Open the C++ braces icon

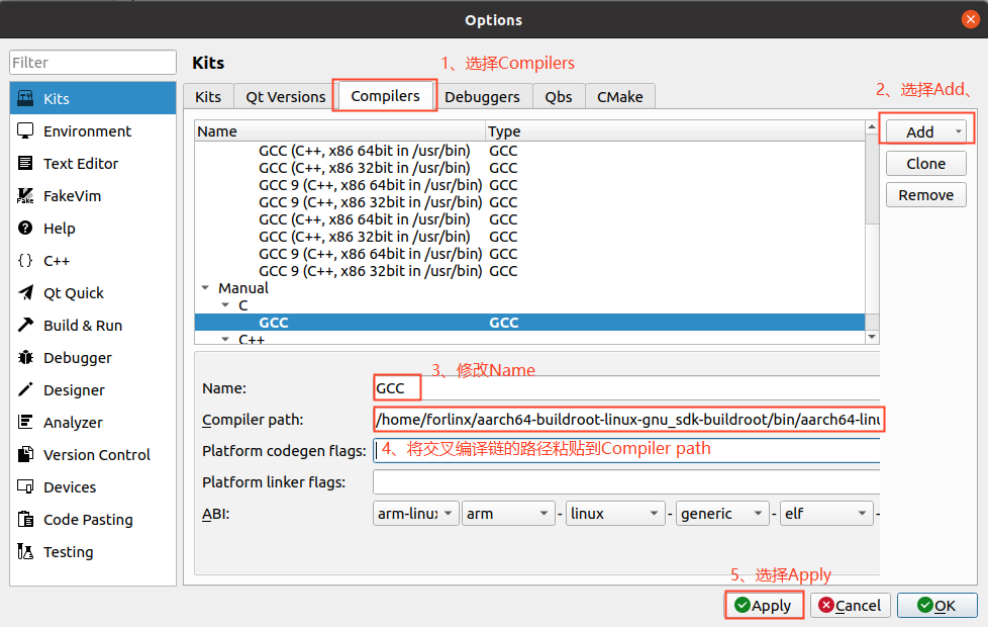click(x=25, y=260)
